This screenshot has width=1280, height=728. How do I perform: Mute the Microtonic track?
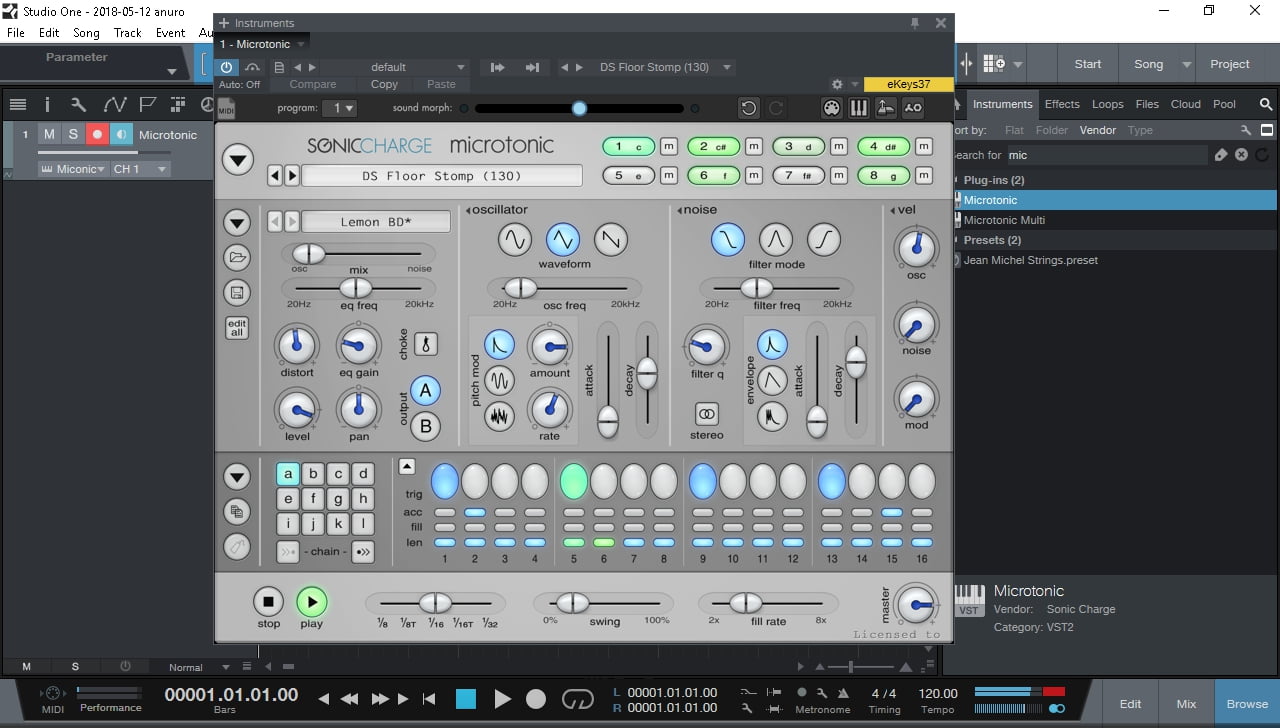(49, 134)
